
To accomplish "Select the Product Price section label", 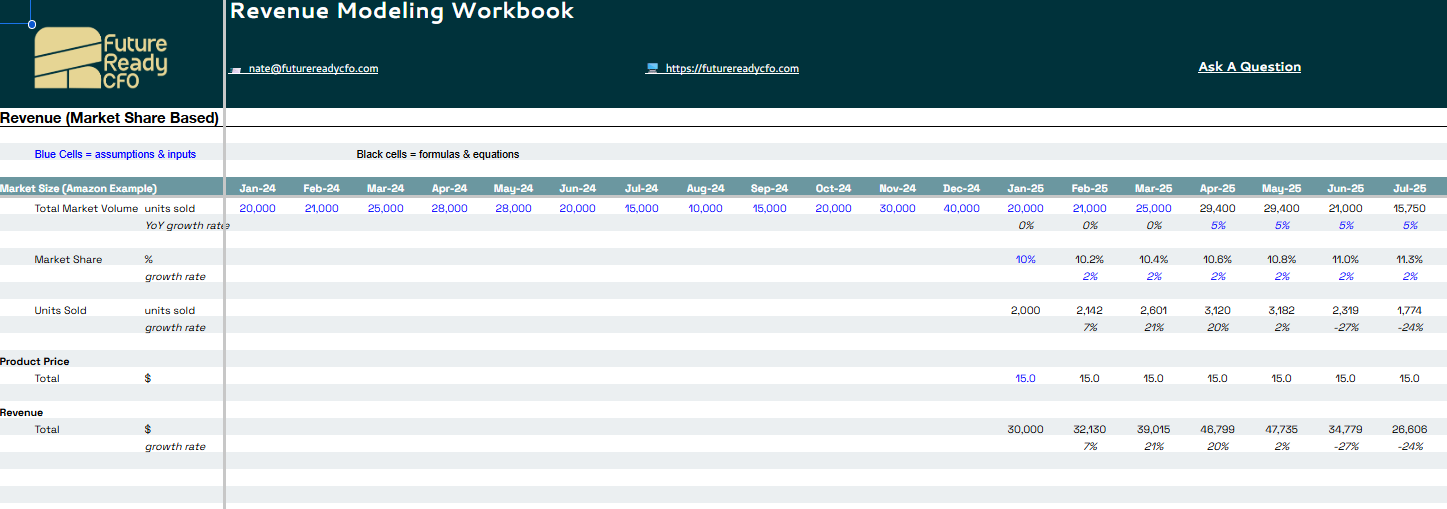I will tap(35, 361).
